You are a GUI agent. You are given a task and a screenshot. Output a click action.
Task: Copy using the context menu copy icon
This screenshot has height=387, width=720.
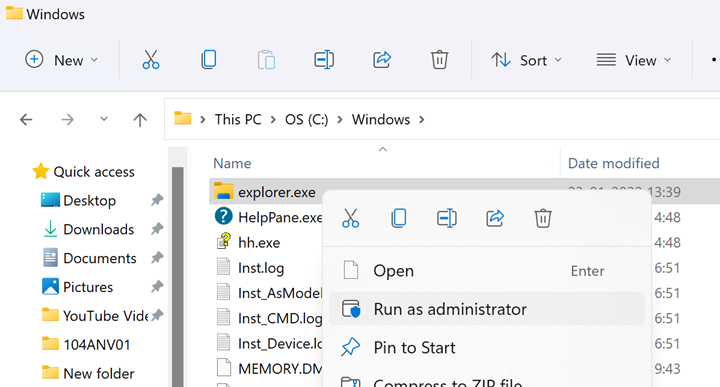tap(399, 218)
